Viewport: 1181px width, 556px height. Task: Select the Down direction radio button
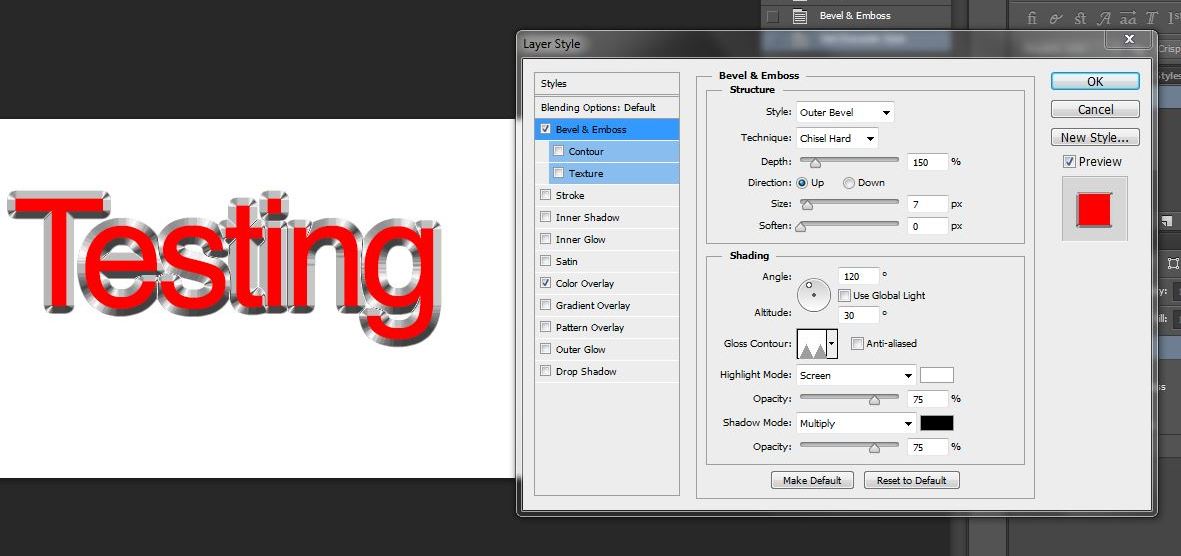tap(849, 183)
